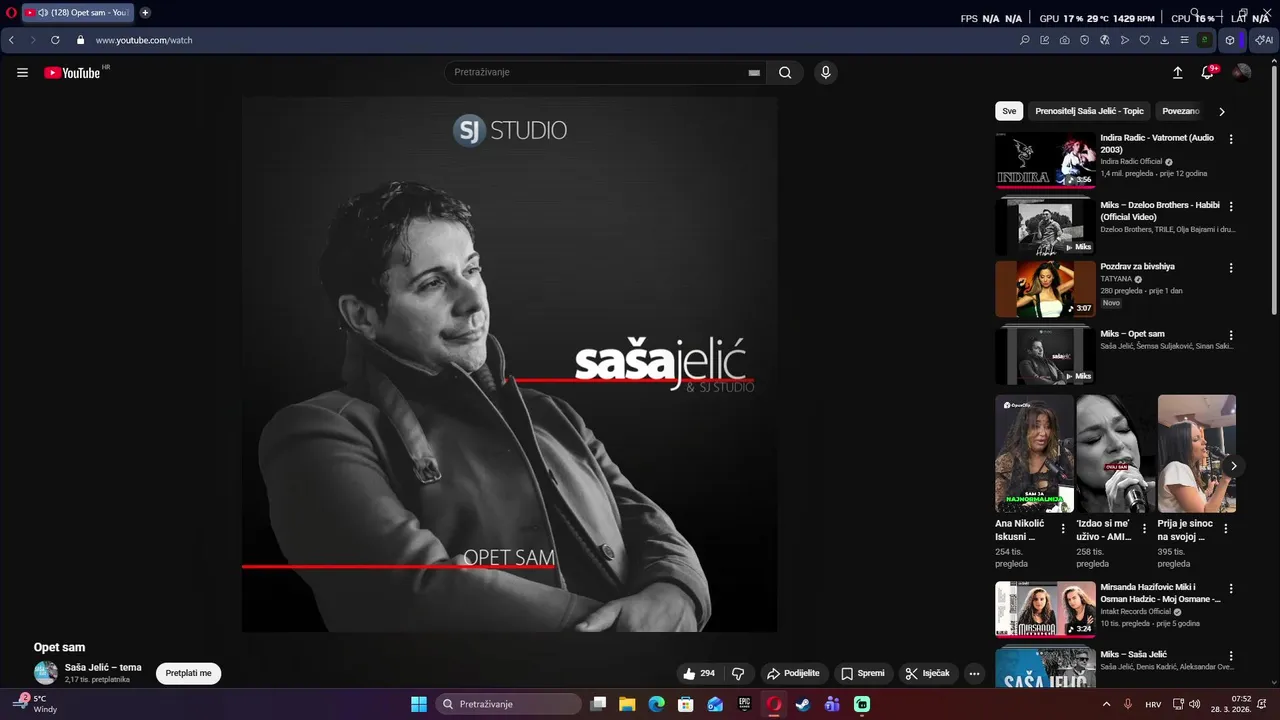Open Opera snapshot camera tool
This screenshot has height=720, width=1280.
[x=1064, y=40]
